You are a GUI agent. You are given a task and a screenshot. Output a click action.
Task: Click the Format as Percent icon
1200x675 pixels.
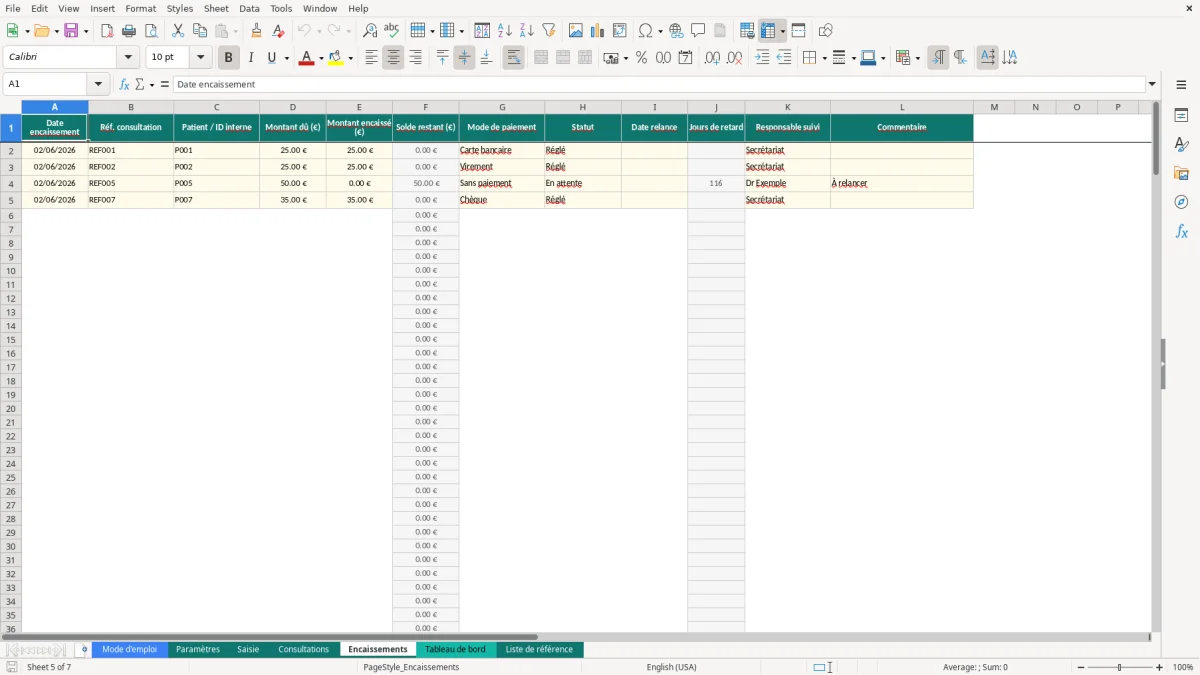[x=642, y=58]
